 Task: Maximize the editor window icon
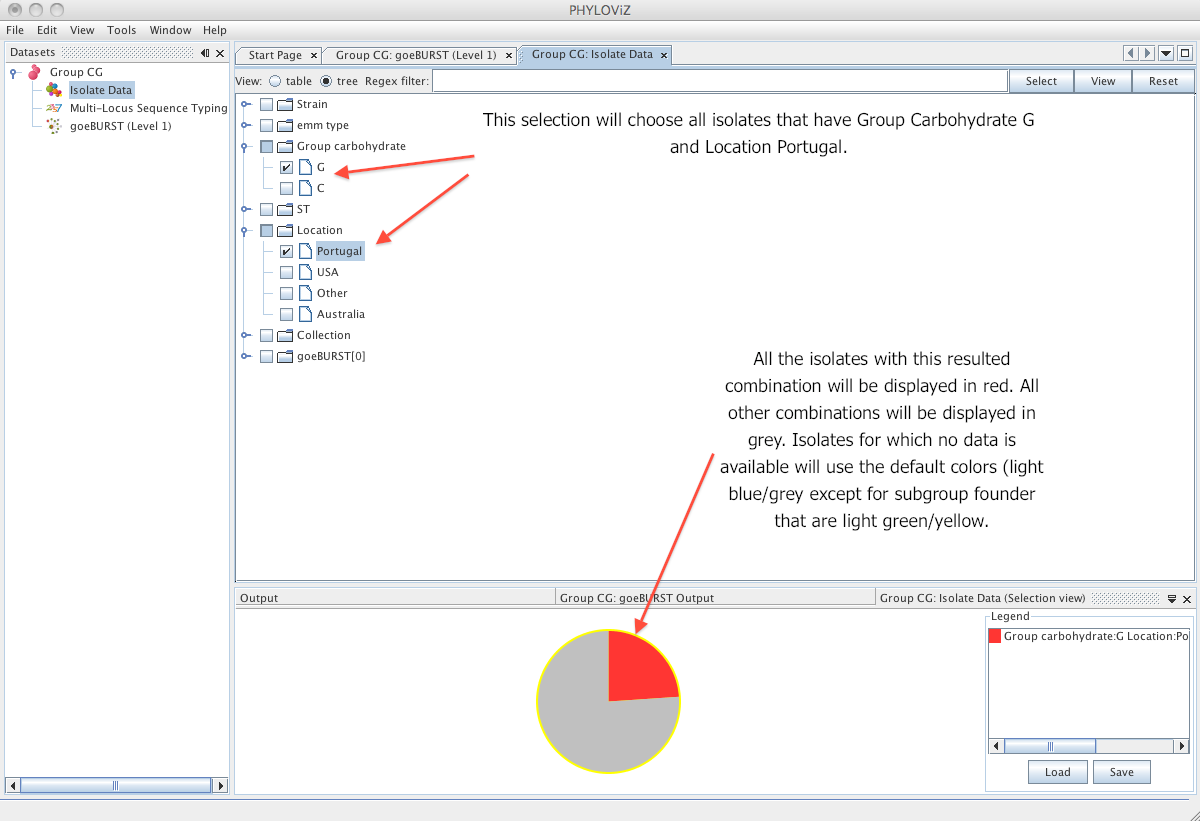click(x=1184, y=53)
